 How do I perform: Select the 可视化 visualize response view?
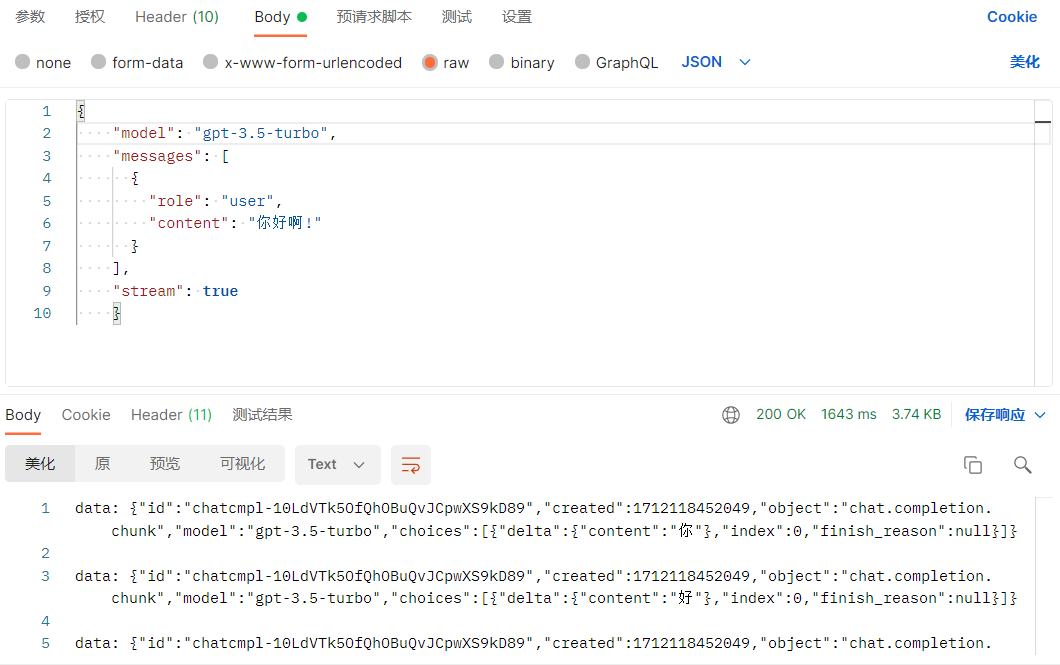242,464
